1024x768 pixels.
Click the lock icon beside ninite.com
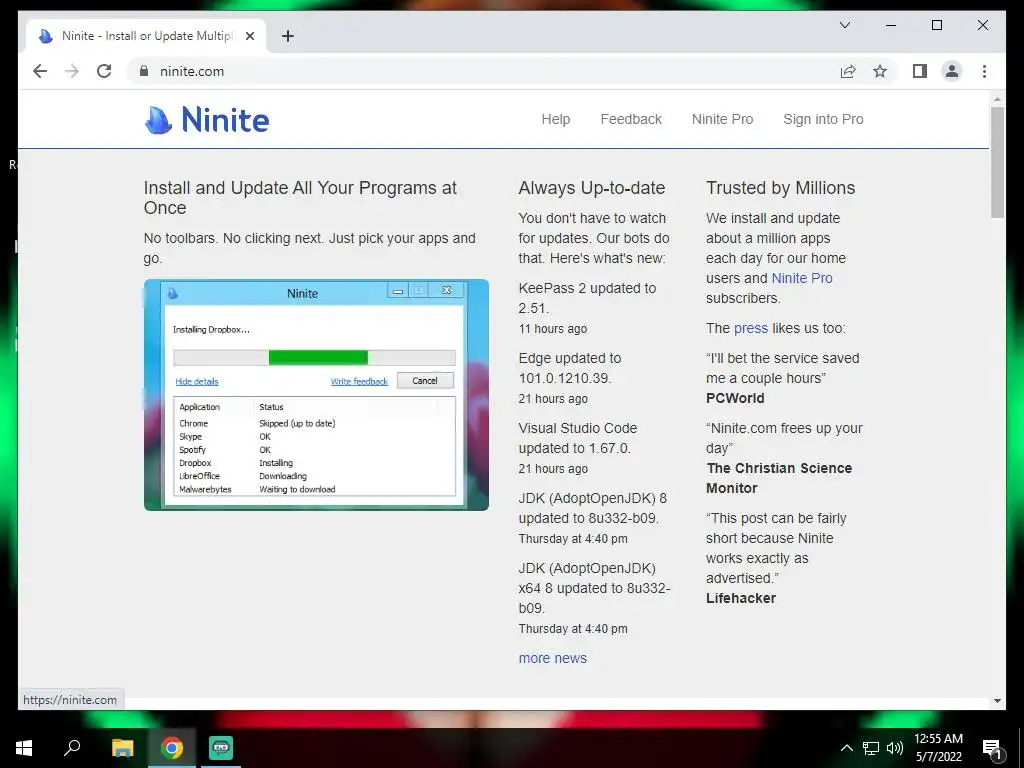[x=144, y=71]
